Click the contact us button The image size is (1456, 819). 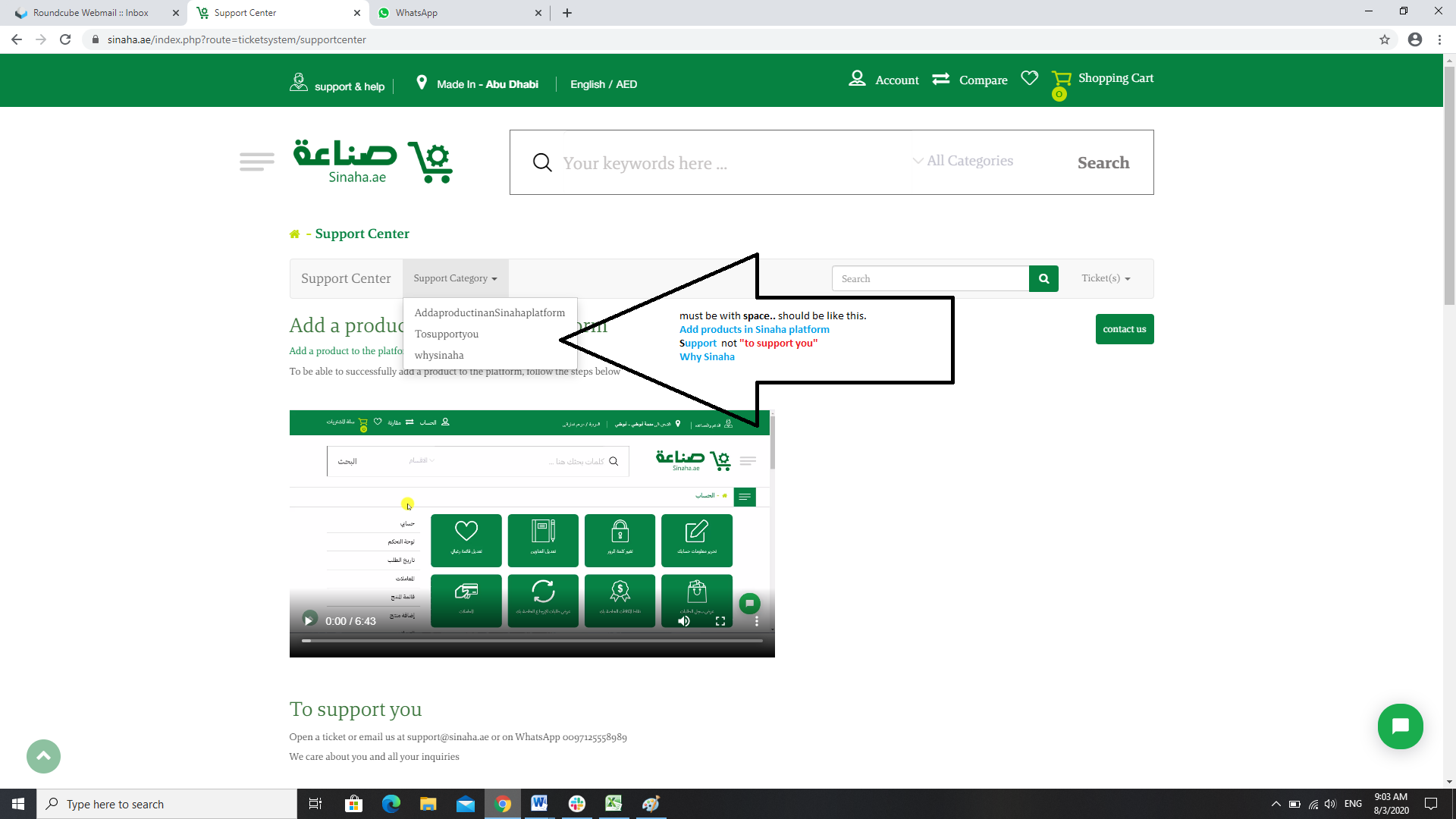click(x=1125, y=329)
